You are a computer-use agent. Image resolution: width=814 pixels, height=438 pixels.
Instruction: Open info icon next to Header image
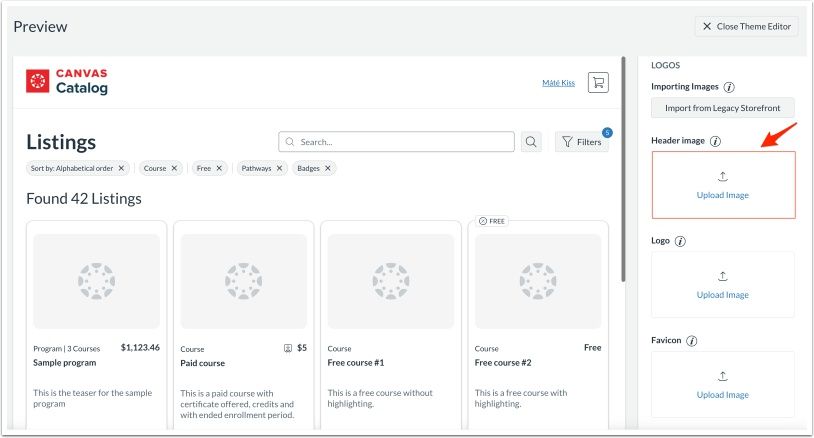pyautogui.click(x=715, y=142)
